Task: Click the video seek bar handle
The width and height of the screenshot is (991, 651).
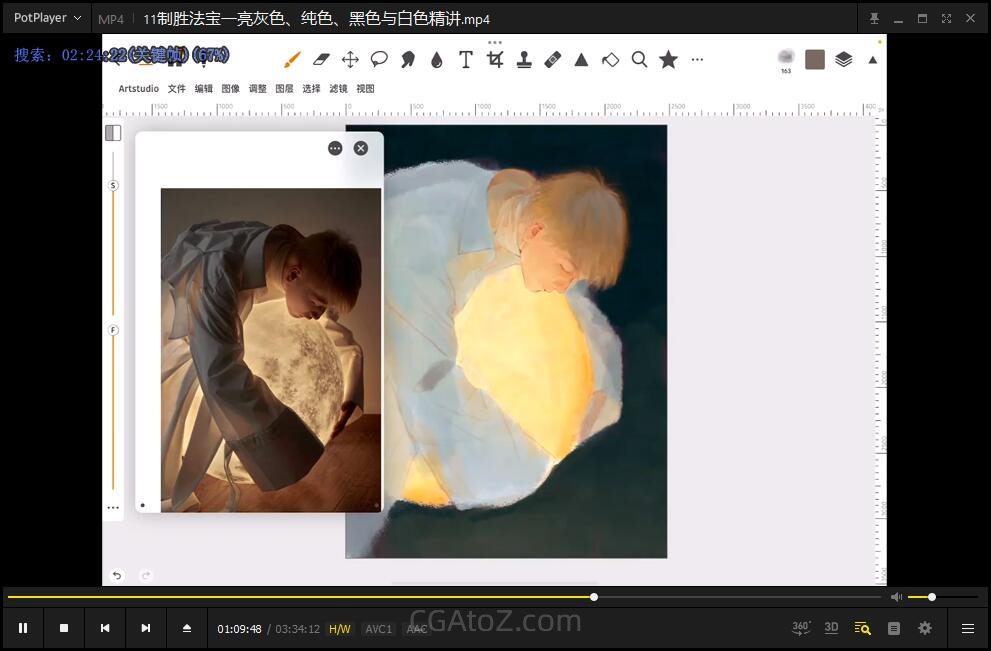Action: click(x=594, y=597)
